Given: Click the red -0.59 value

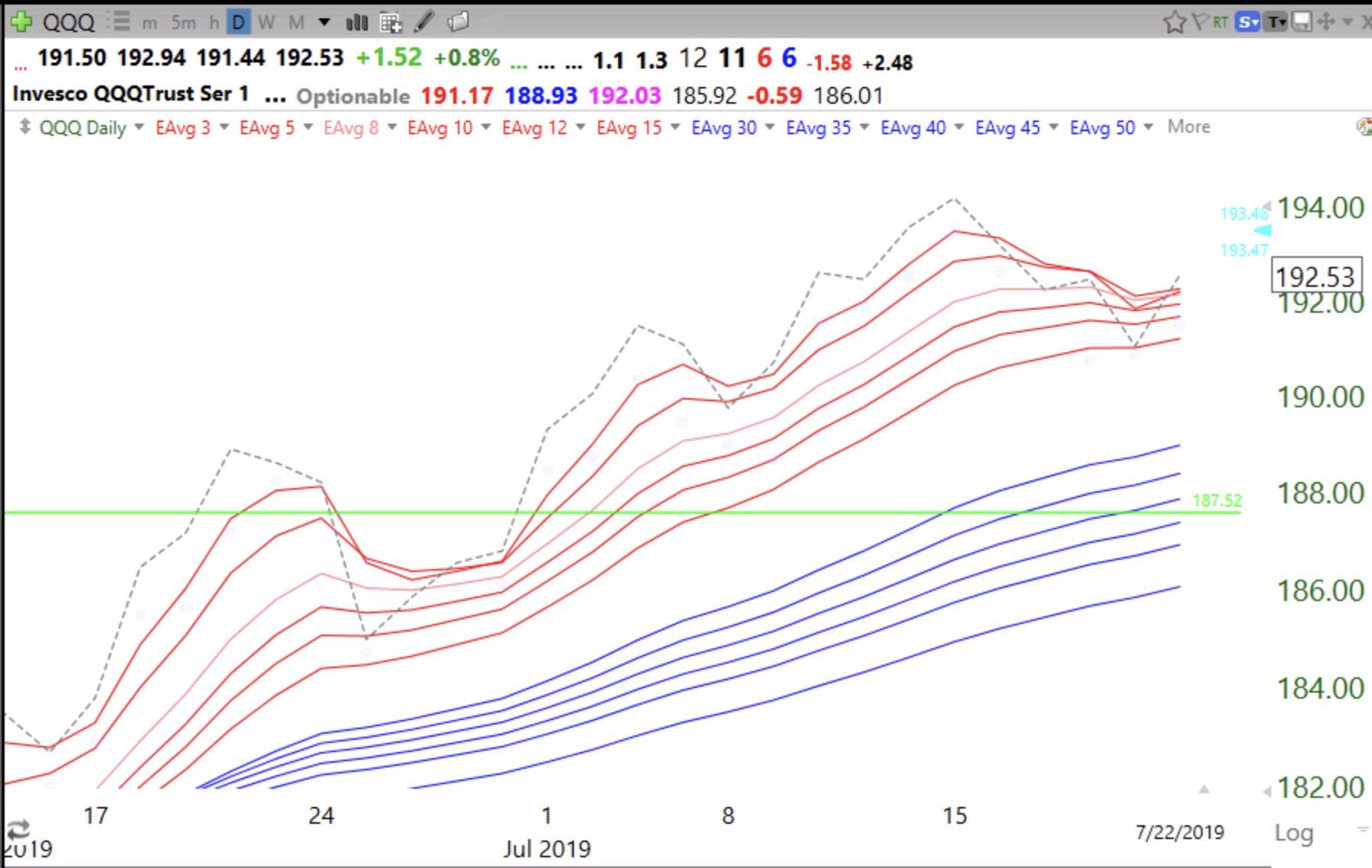Looking at the screenshot, I should coord(774,95).
